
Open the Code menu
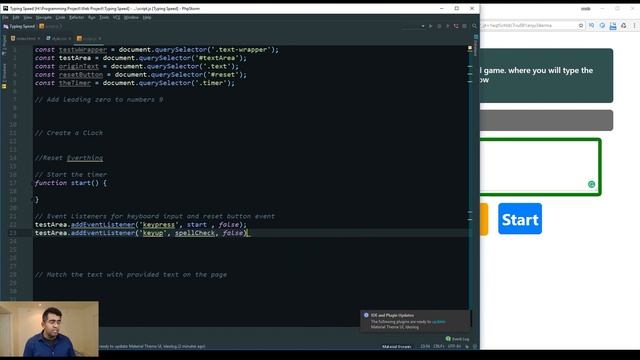60,18
